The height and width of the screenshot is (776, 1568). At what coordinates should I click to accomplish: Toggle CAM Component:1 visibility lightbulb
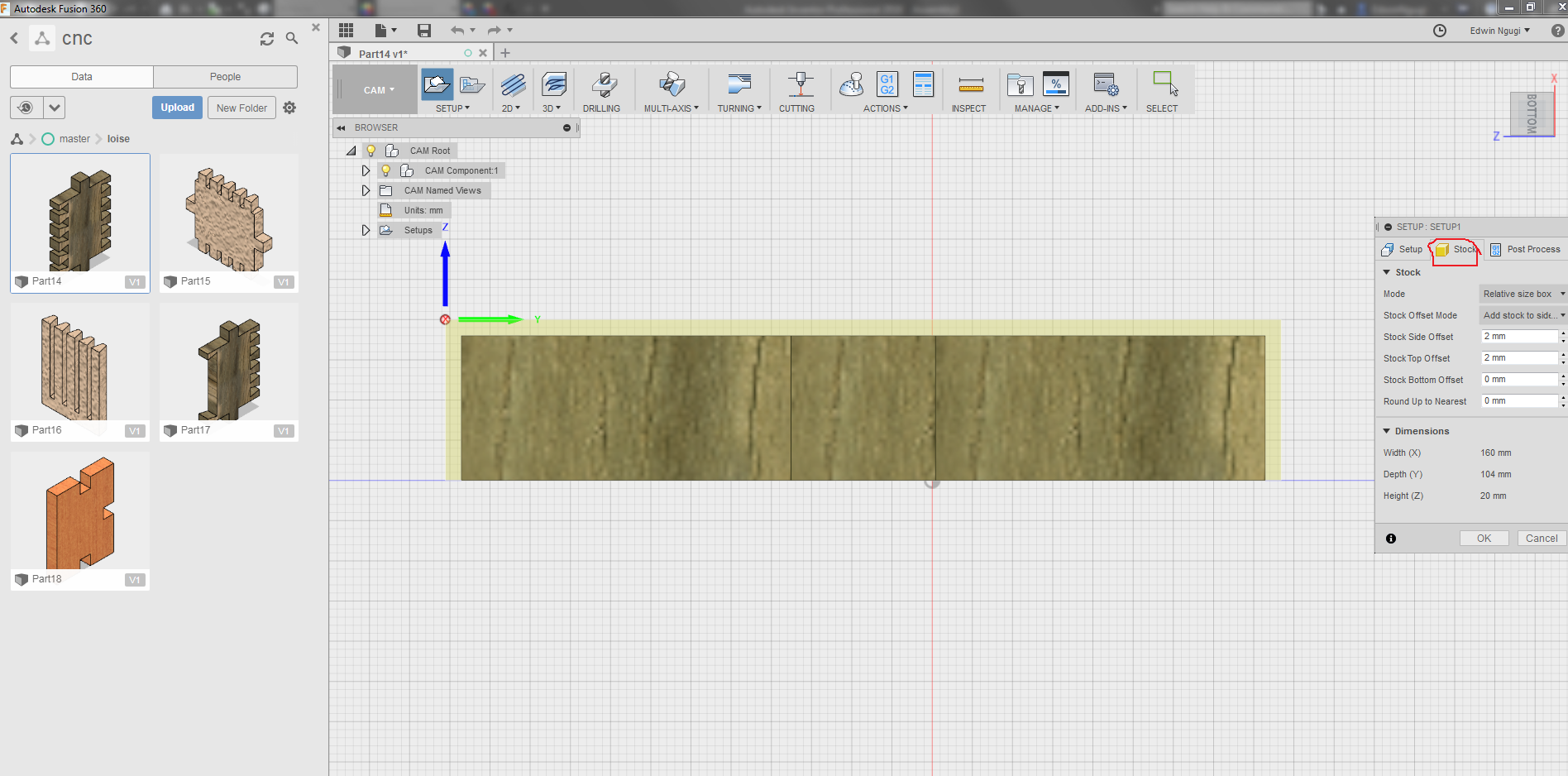point(386,170)
